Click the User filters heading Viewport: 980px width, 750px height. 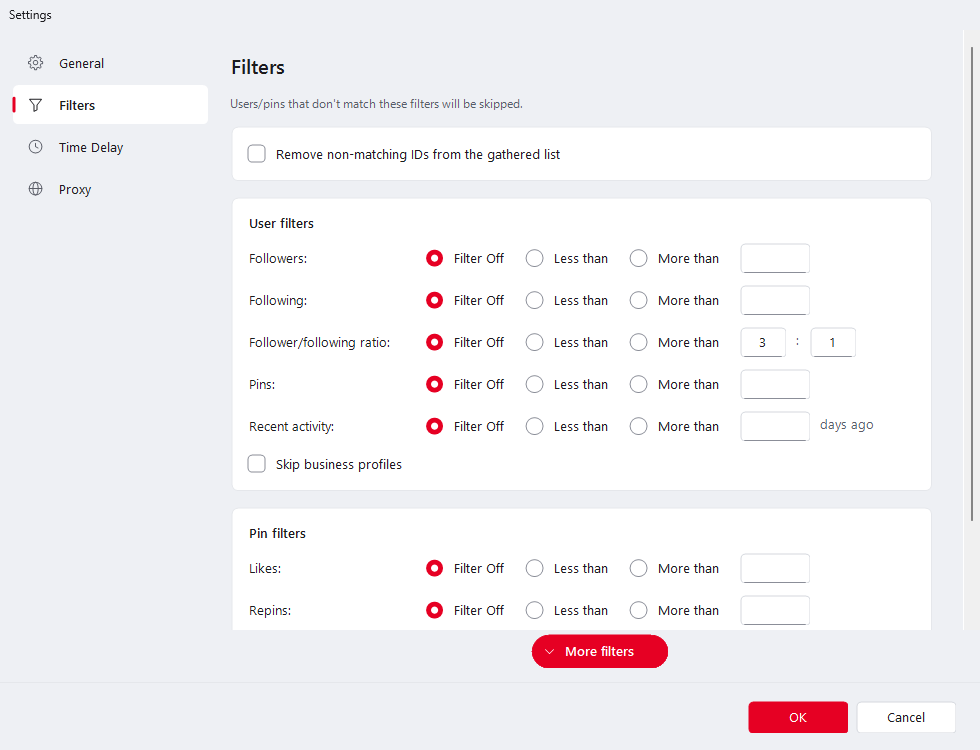tap(281, 223)
